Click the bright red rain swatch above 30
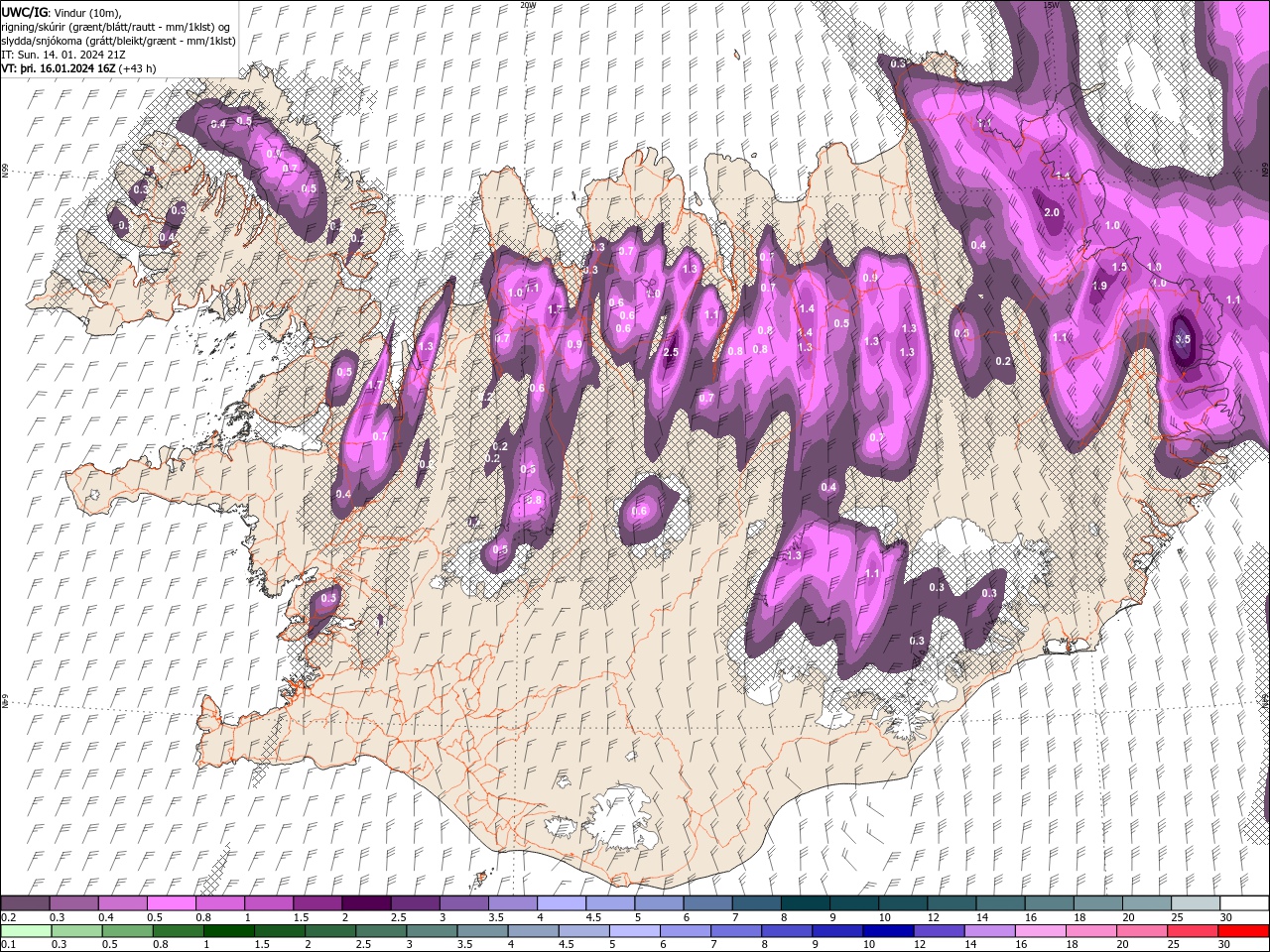 [1244, 931]
